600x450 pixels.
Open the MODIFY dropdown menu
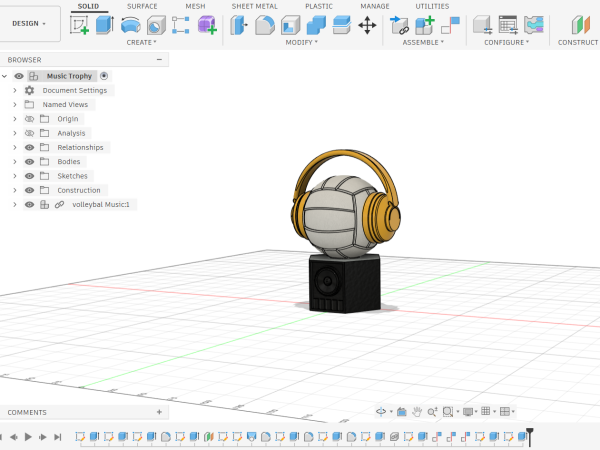click(x=302, y=42)
